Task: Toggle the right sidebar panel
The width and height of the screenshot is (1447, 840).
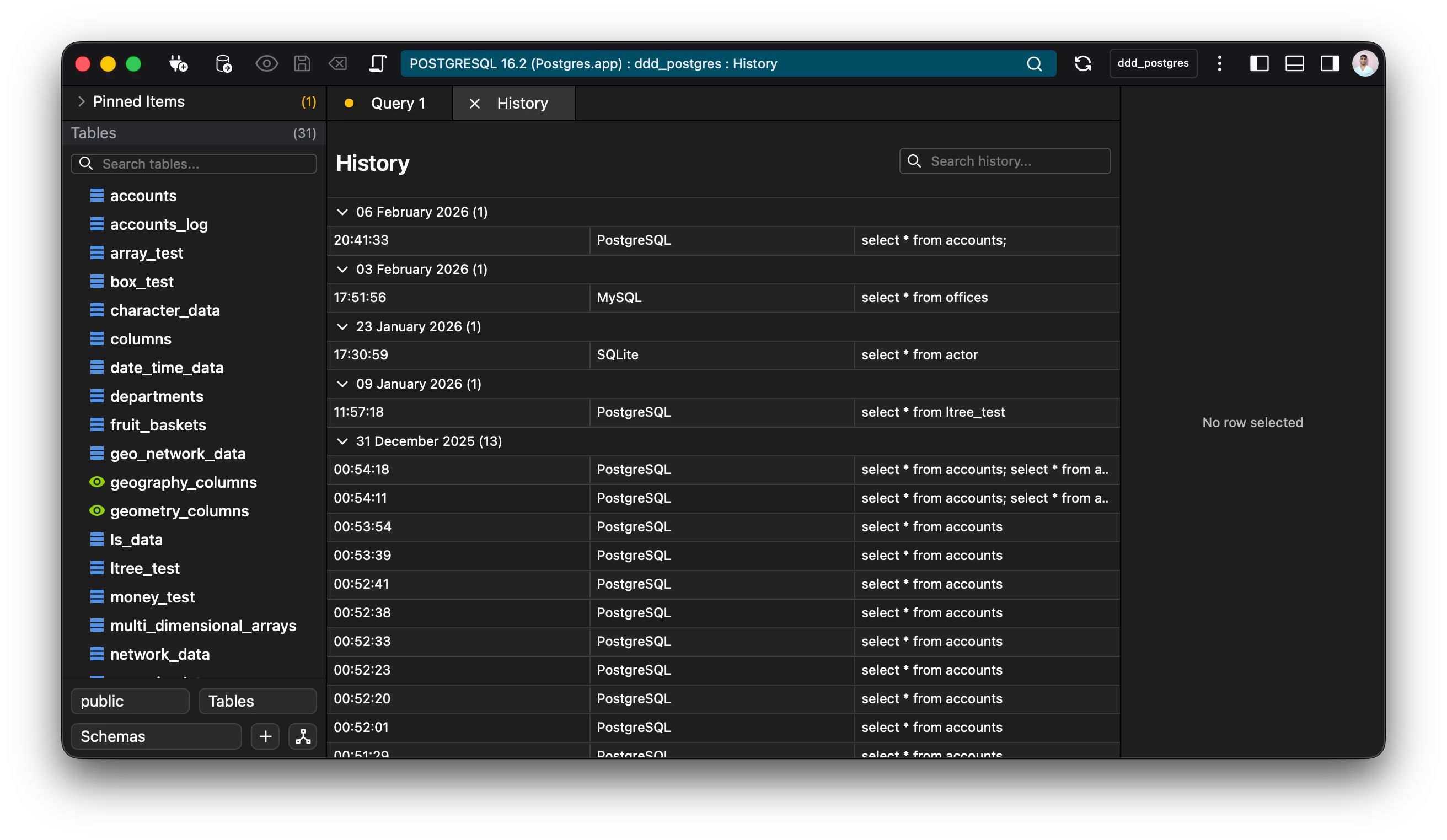Action: (1330, 64)
